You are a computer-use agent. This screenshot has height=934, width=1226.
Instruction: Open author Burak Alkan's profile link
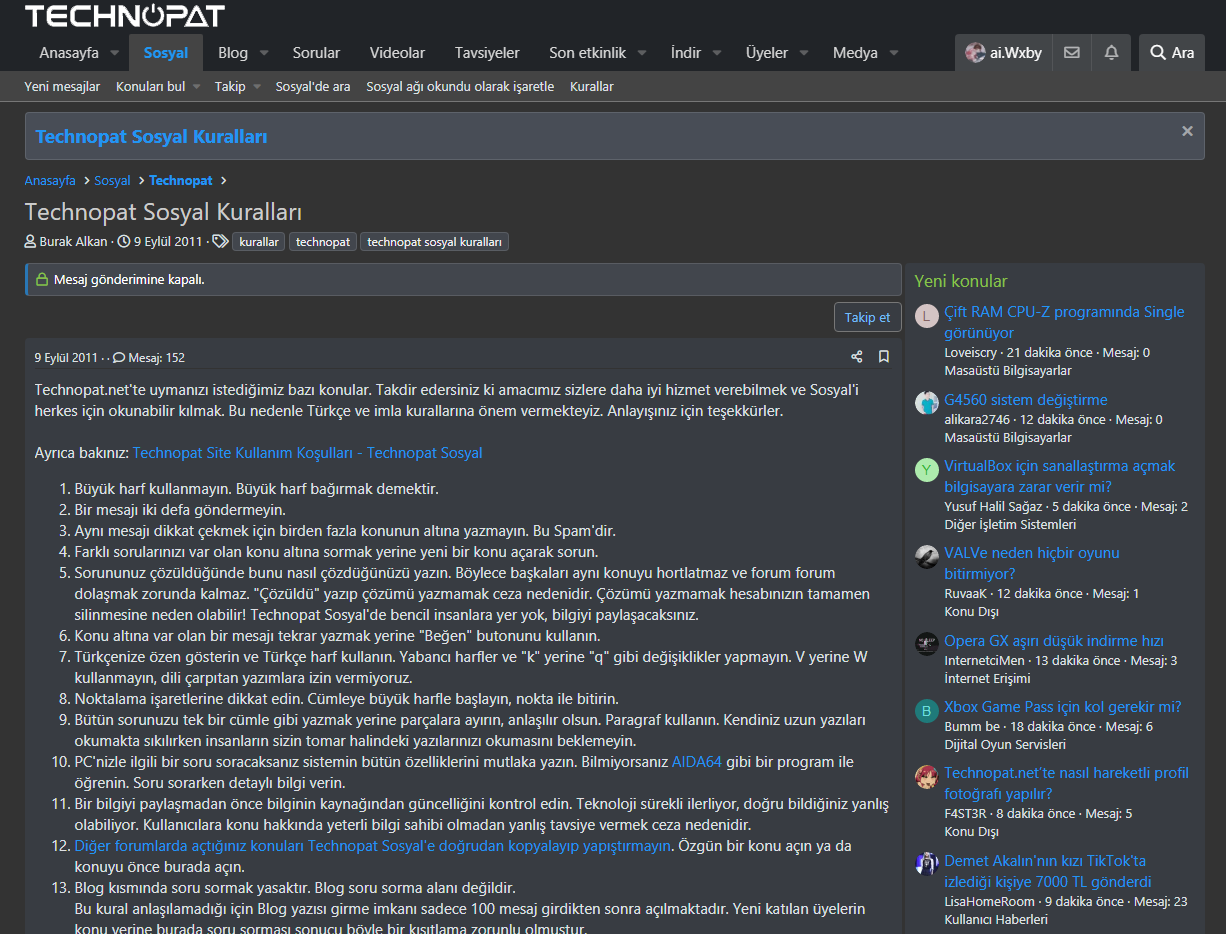[73, 242]
